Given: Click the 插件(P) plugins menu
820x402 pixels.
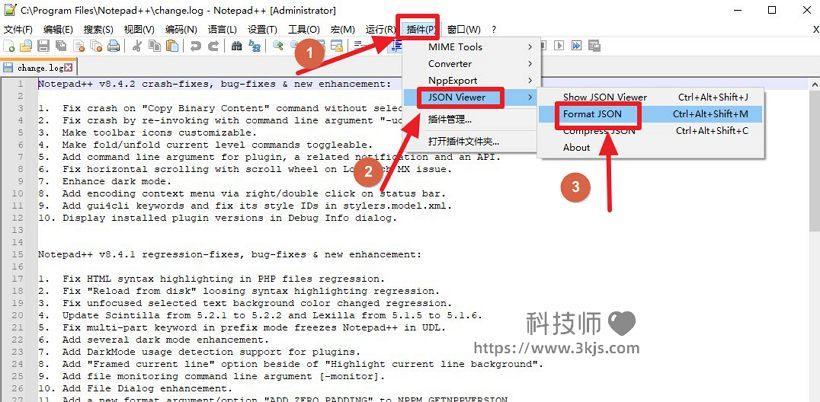Looking at the screenshot, I should (x=421, y=29).
